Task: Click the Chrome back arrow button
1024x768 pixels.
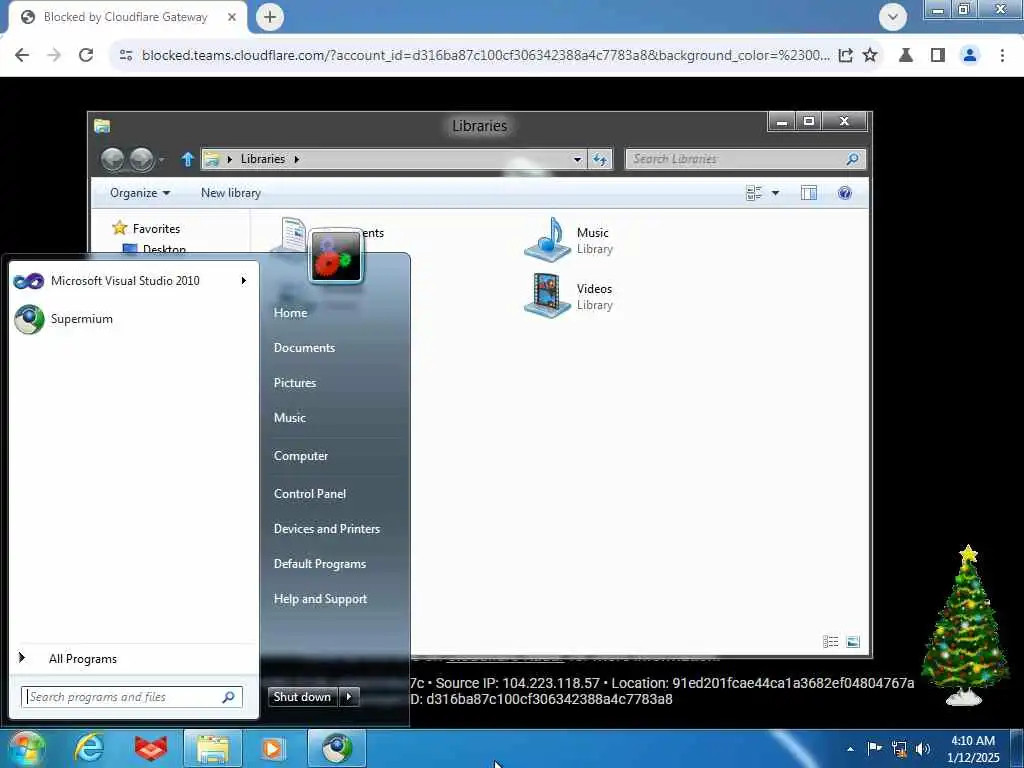Action: [x=22, y=55]
